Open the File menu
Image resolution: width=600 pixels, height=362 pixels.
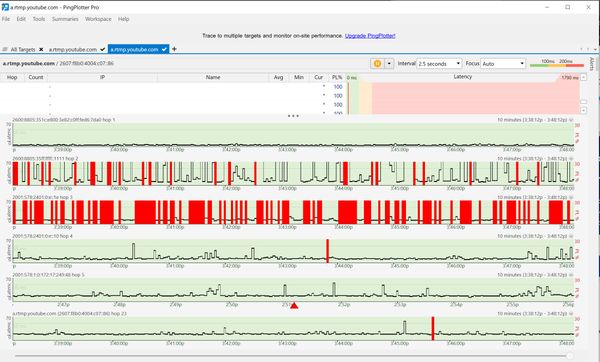(x=6, y=19)
